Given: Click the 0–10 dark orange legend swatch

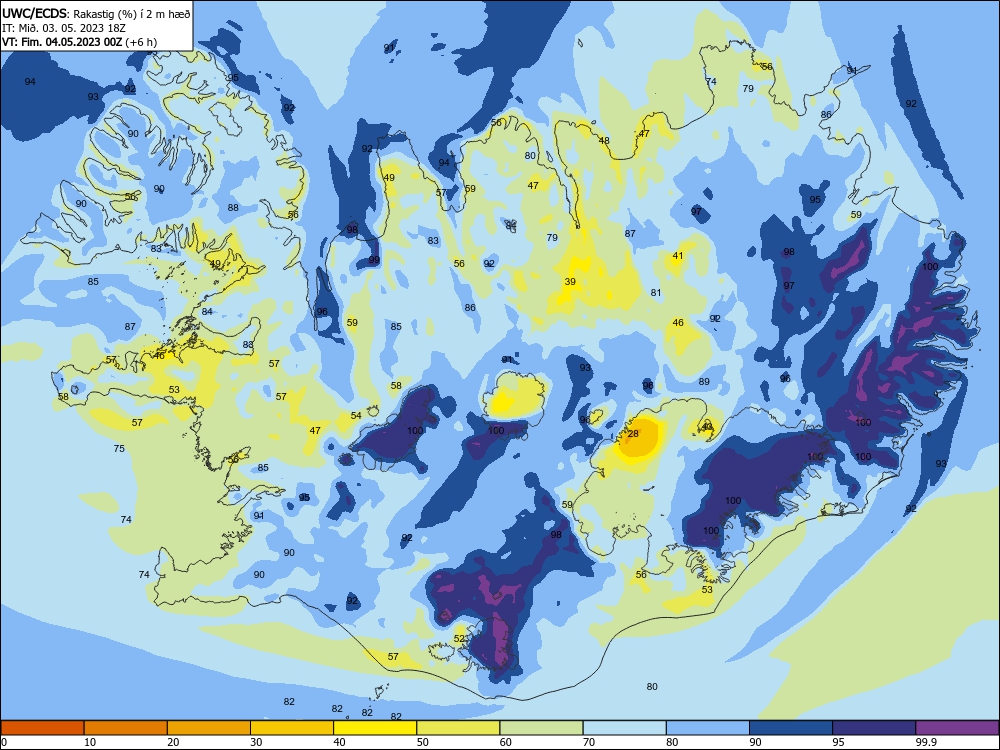Looking at the screenshot, I should (42, 728).
